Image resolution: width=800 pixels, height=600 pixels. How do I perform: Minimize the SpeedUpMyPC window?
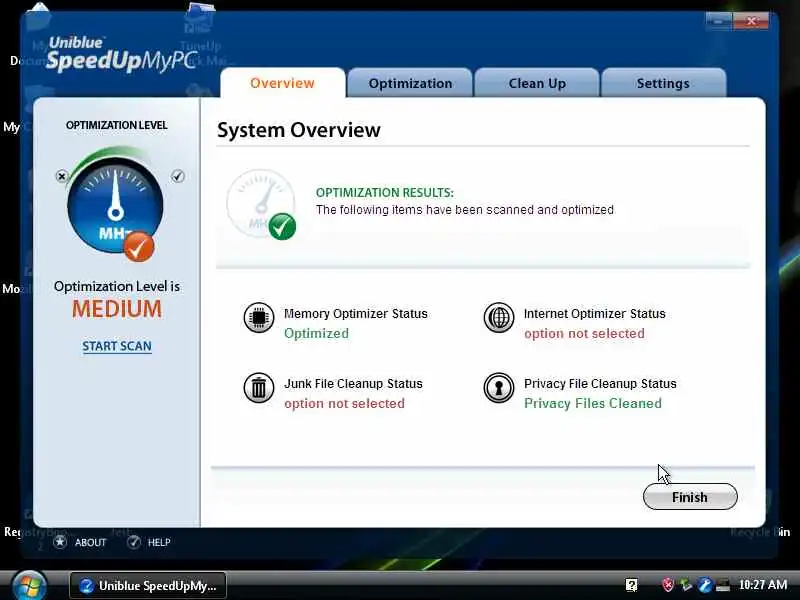(719, 21)
